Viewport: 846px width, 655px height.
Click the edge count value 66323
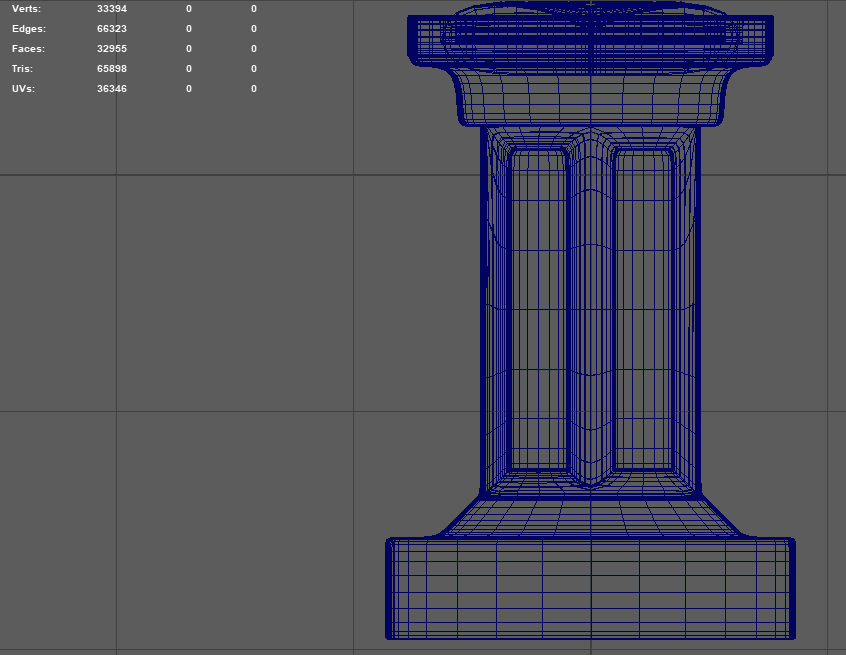point(112,29)
